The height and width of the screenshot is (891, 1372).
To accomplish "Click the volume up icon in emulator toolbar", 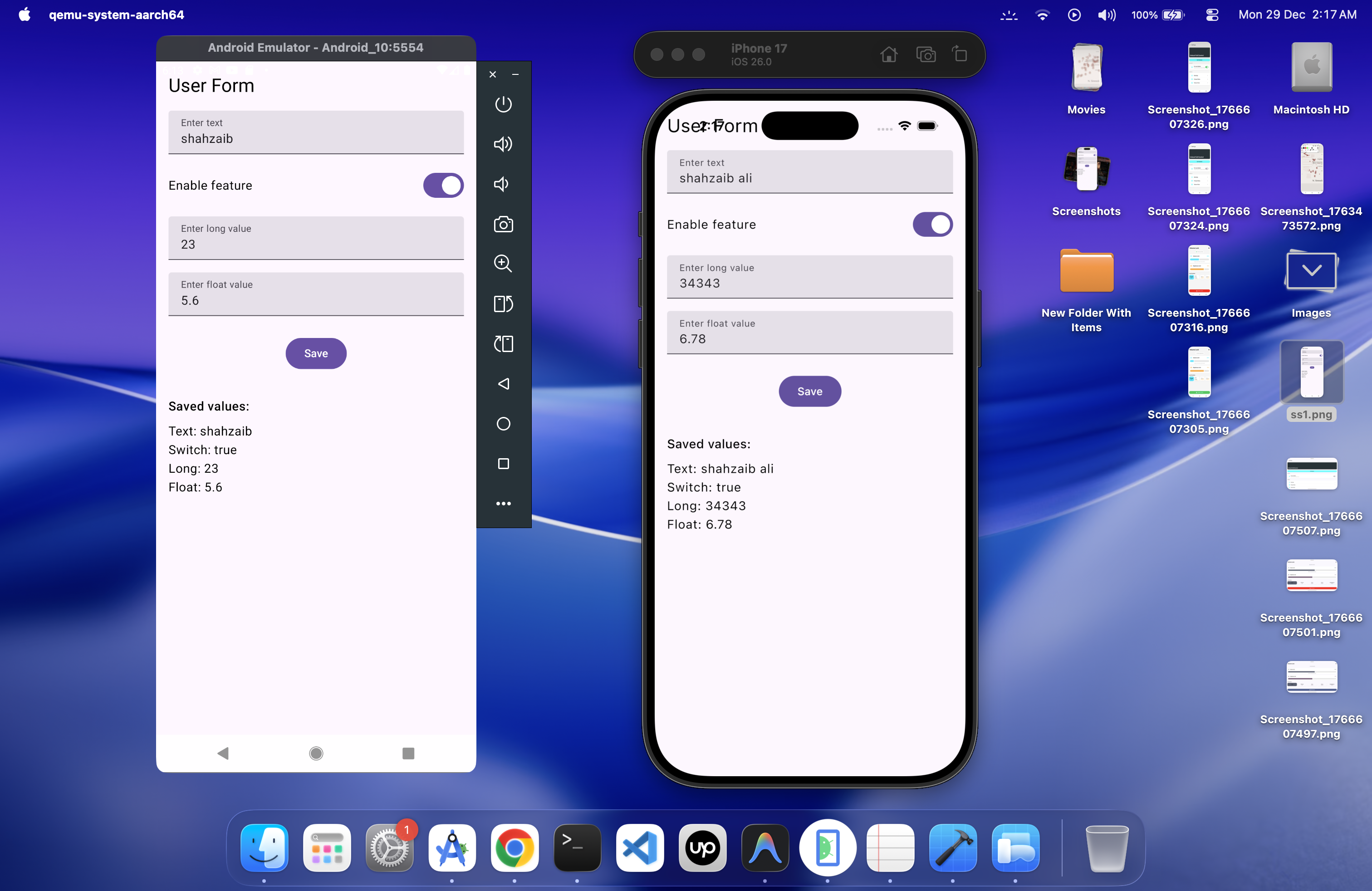I will click(x=503, y=144).
